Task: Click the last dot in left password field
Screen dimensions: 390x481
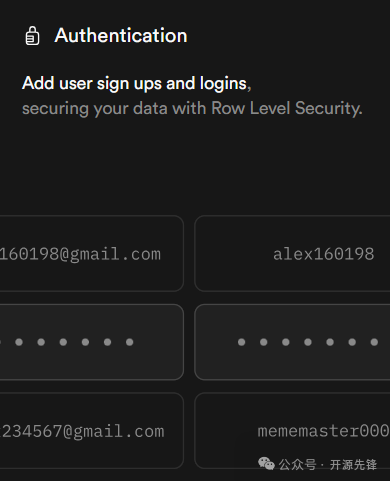Action: pyautogui.click(x=130, y=342)
